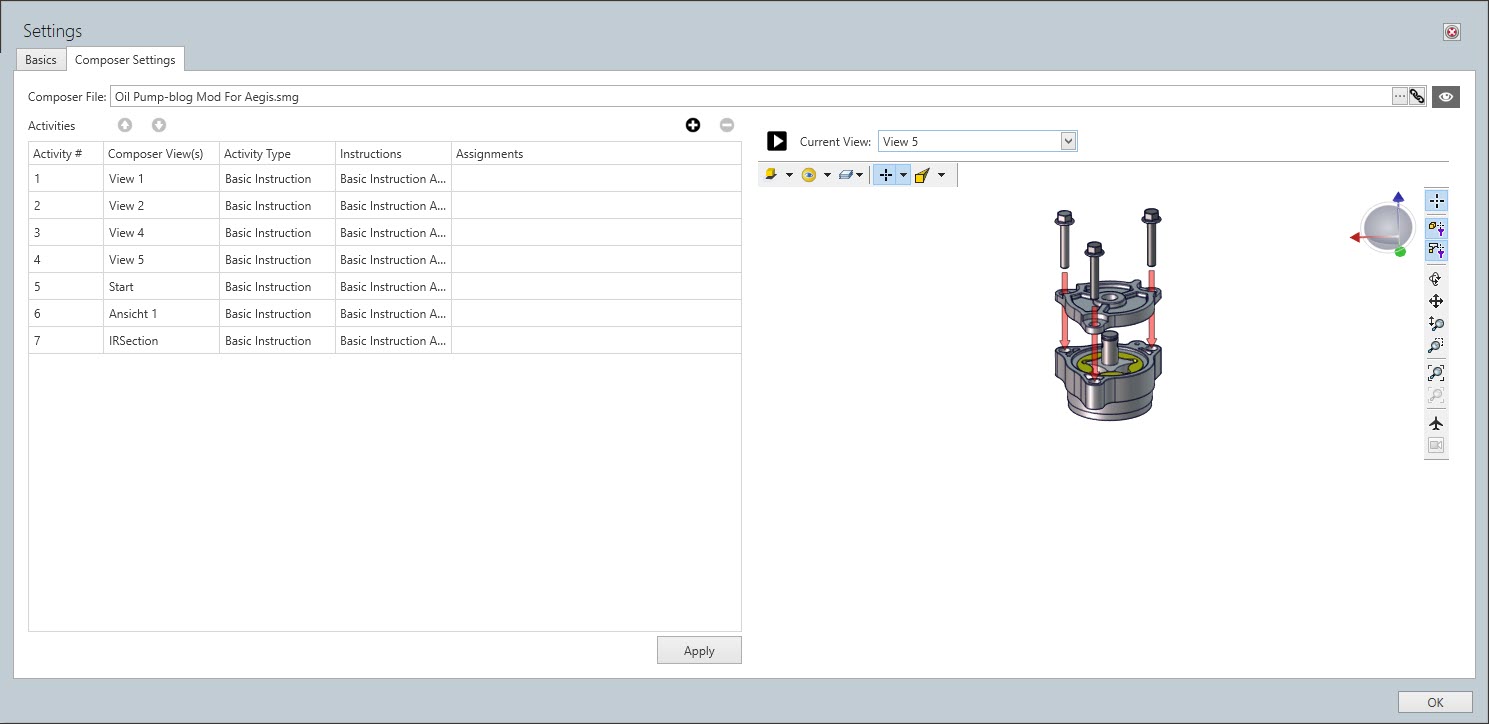Switch to the Basics tab

coord(41,60)
